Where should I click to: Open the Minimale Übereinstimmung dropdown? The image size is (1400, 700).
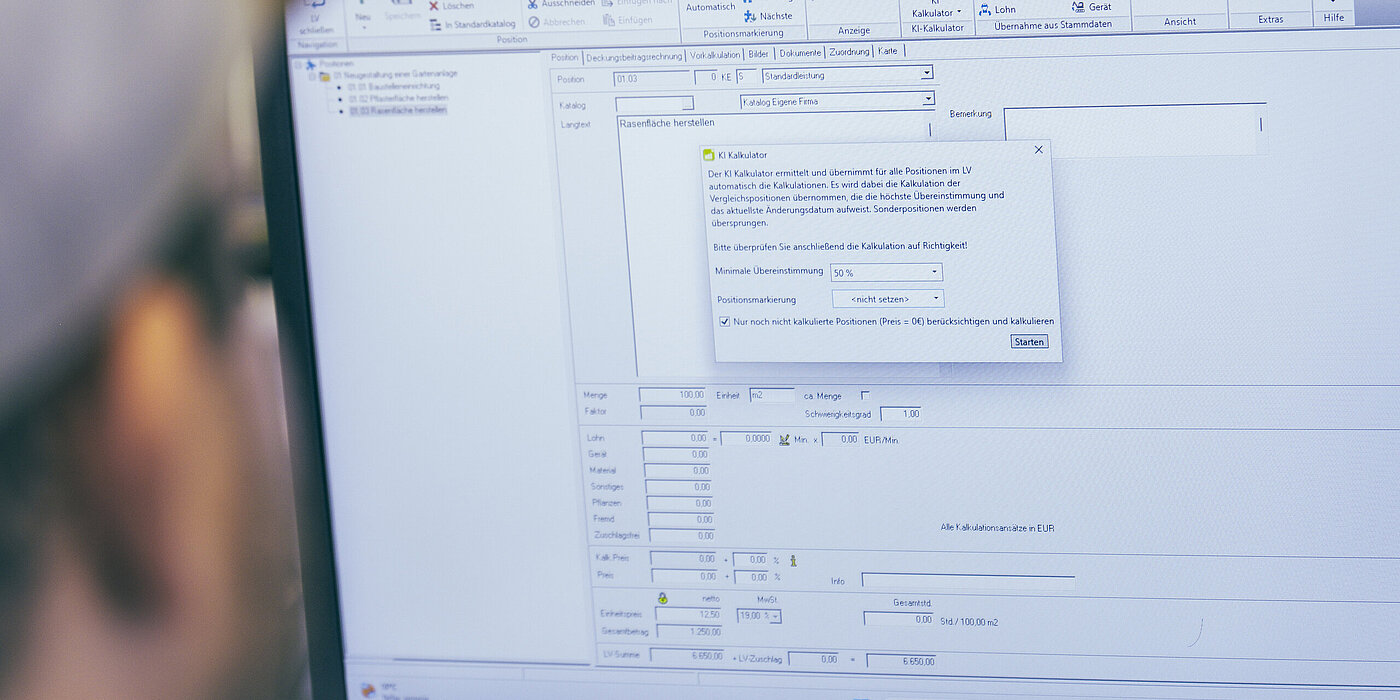886,272
